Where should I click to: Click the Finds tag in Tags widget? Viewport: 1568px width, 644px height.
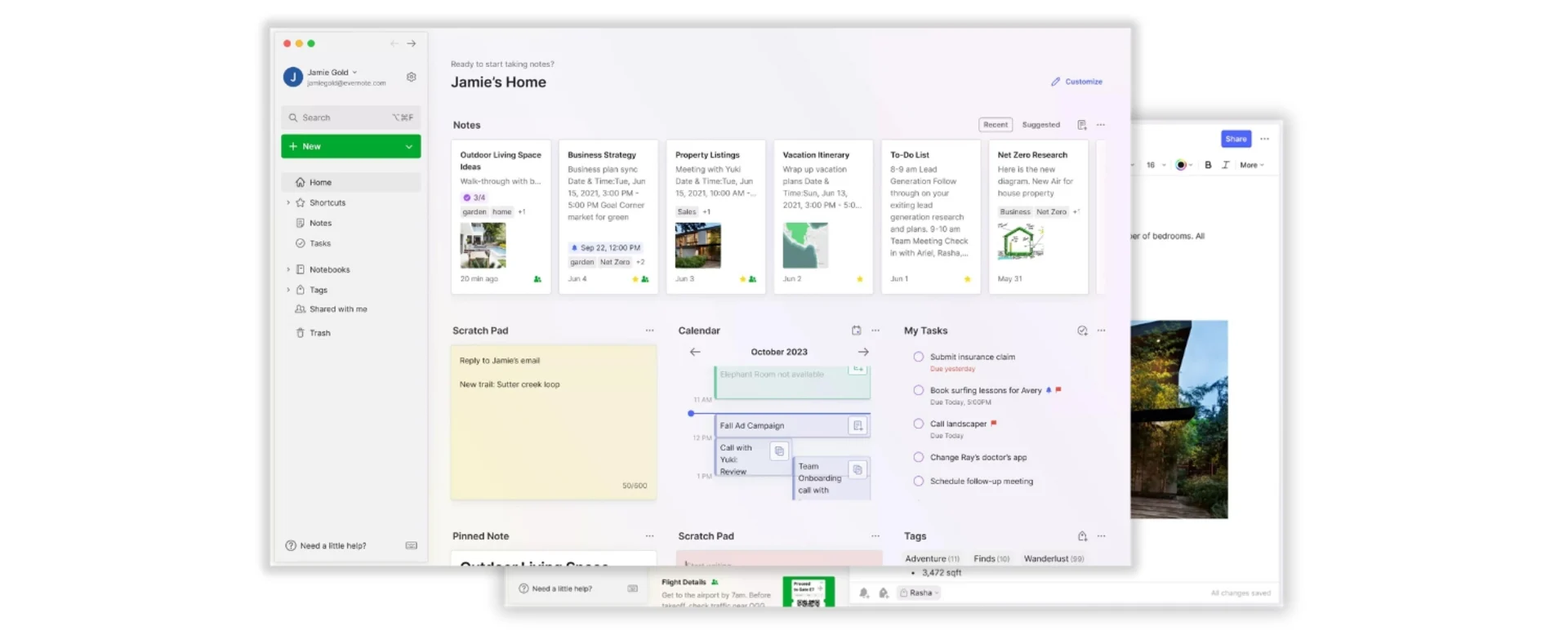tap(991, 559)
